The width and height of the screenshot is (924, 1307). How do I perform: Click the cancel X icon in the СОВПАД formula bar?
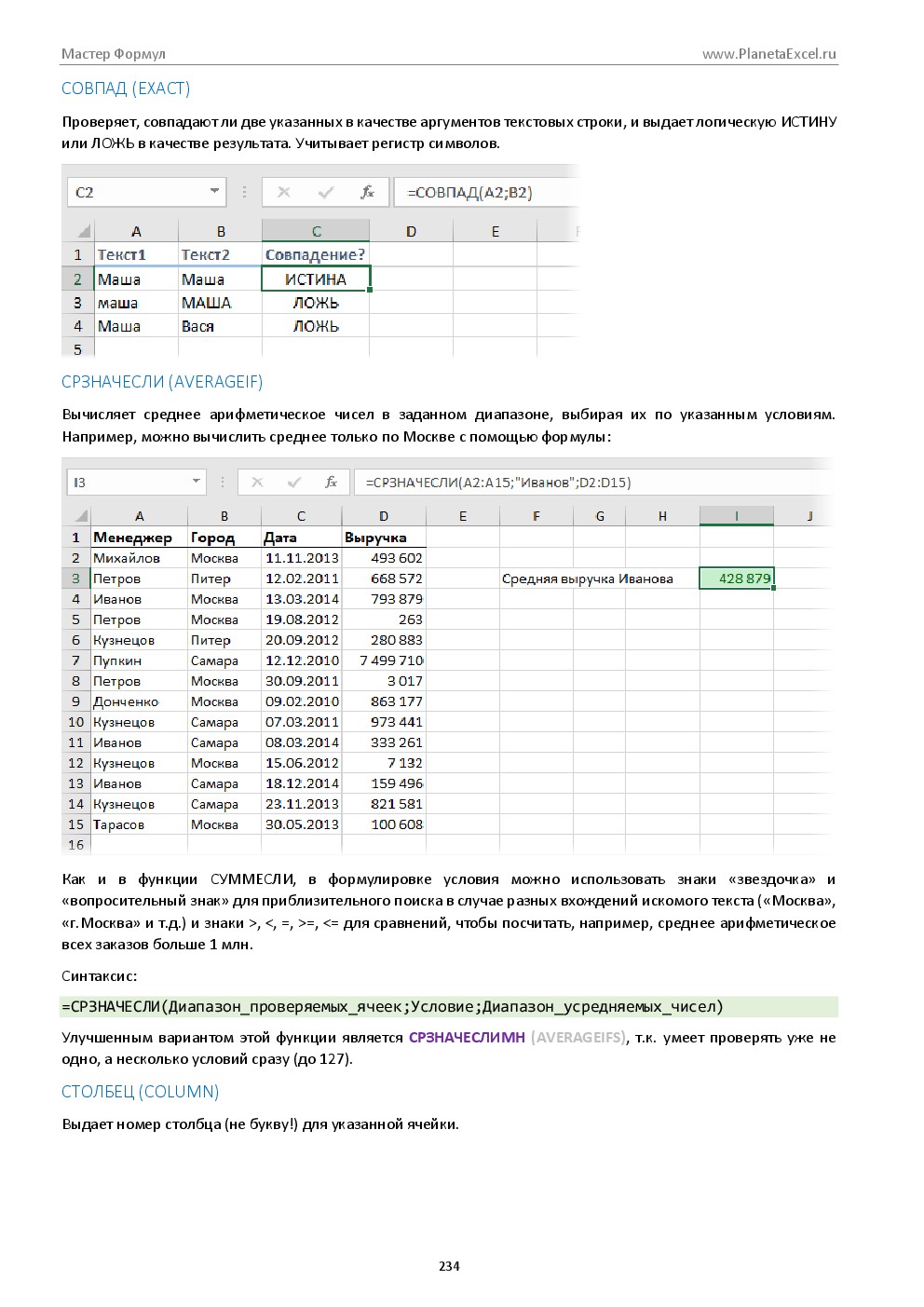[284, 192]
